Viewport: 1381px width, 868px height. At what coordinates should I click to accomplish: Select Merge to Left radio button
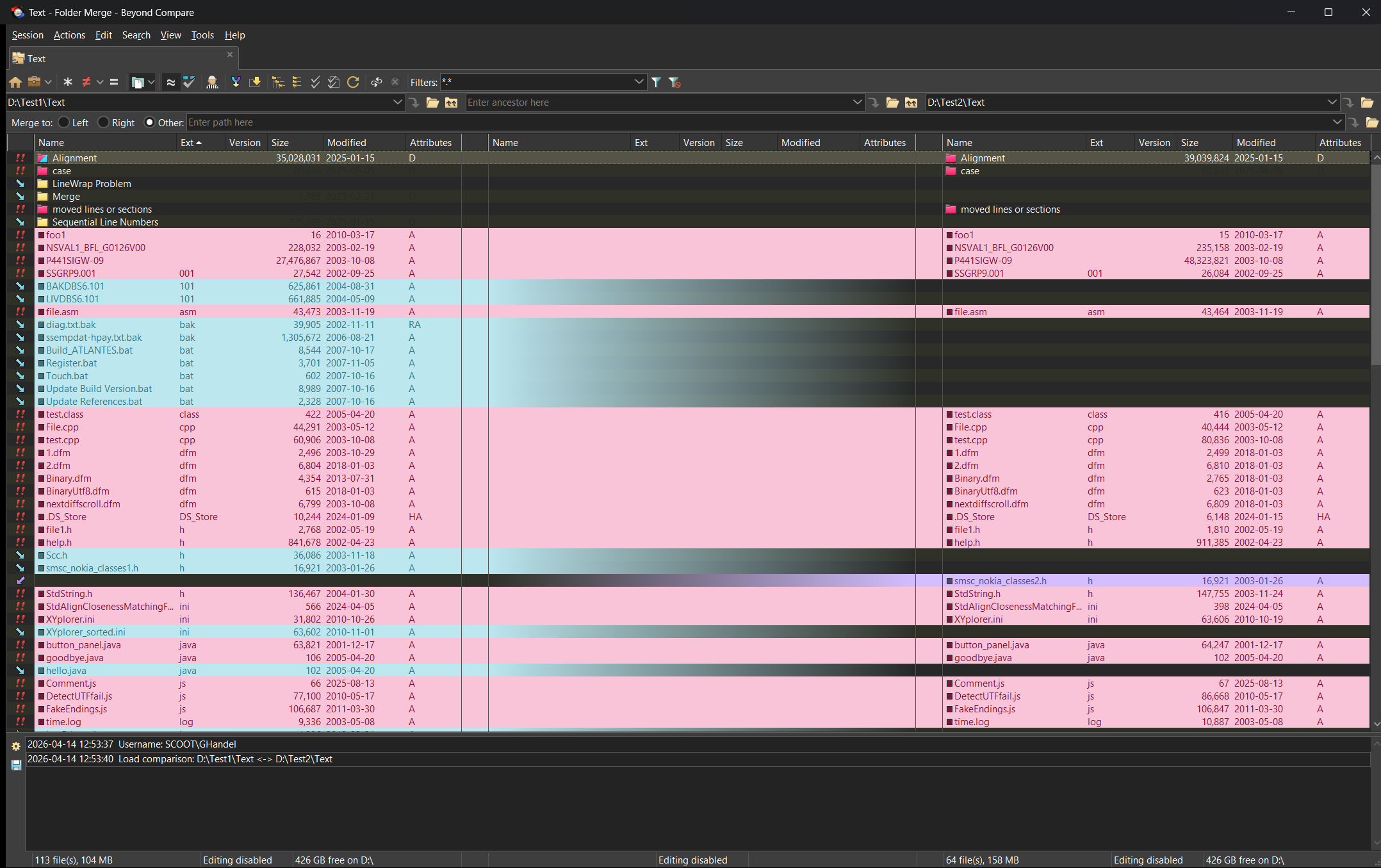coord(63,122)
